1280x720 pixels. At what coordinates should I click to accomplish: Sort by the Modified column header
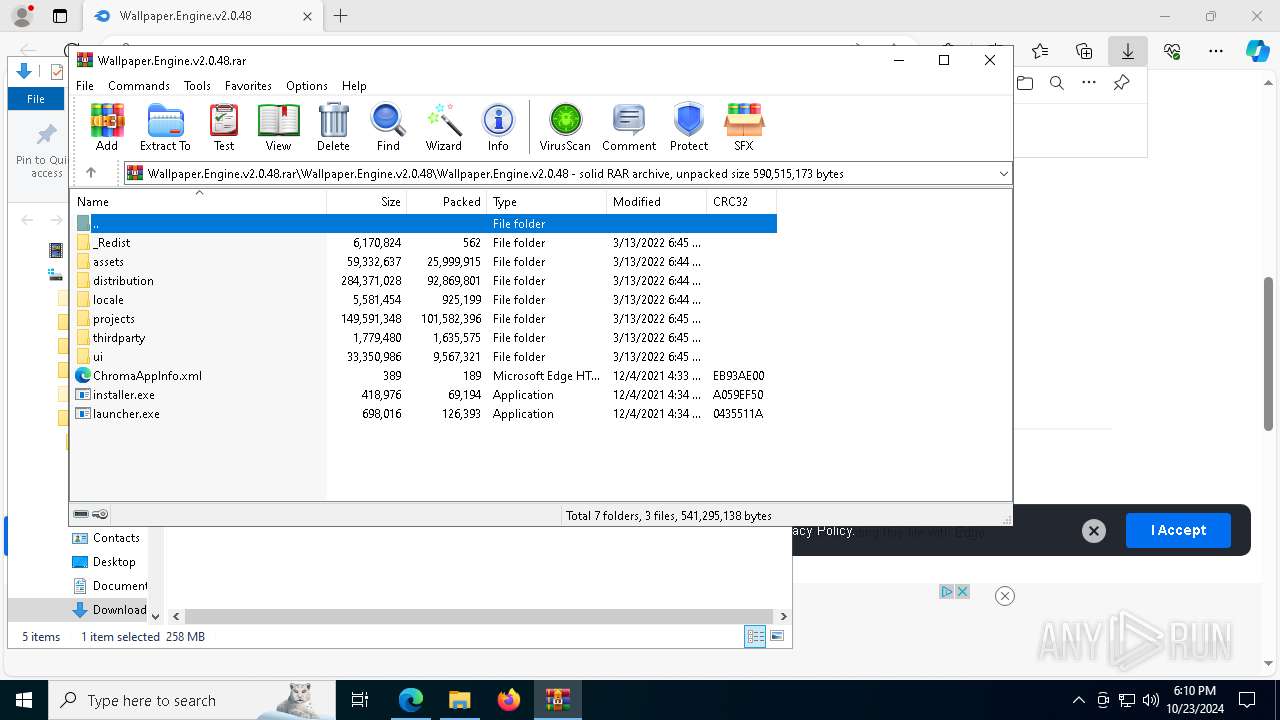tap(657, 201)
